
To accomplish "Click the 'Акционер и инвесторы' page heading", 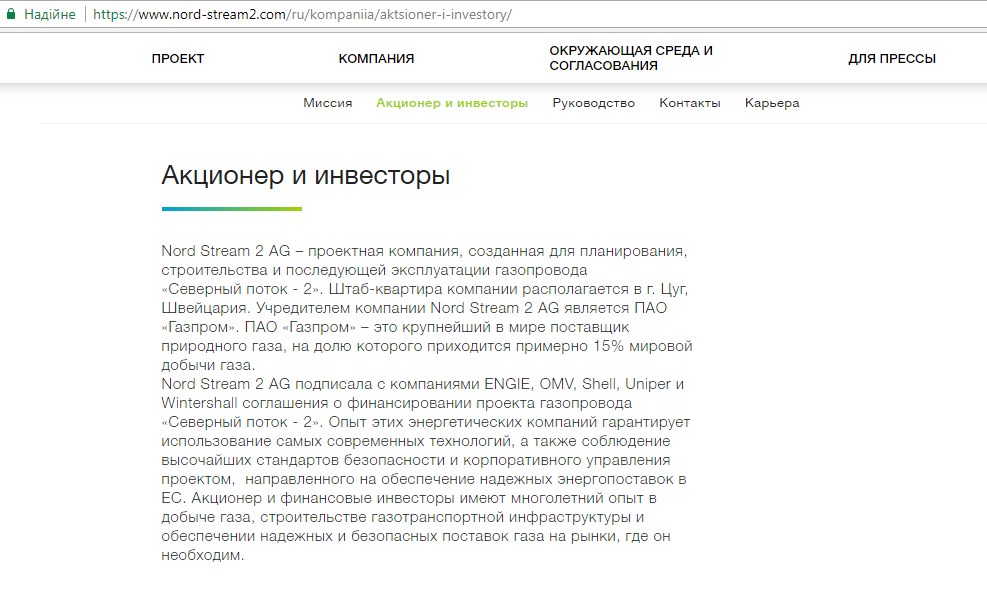I will [x=306, y=175].
